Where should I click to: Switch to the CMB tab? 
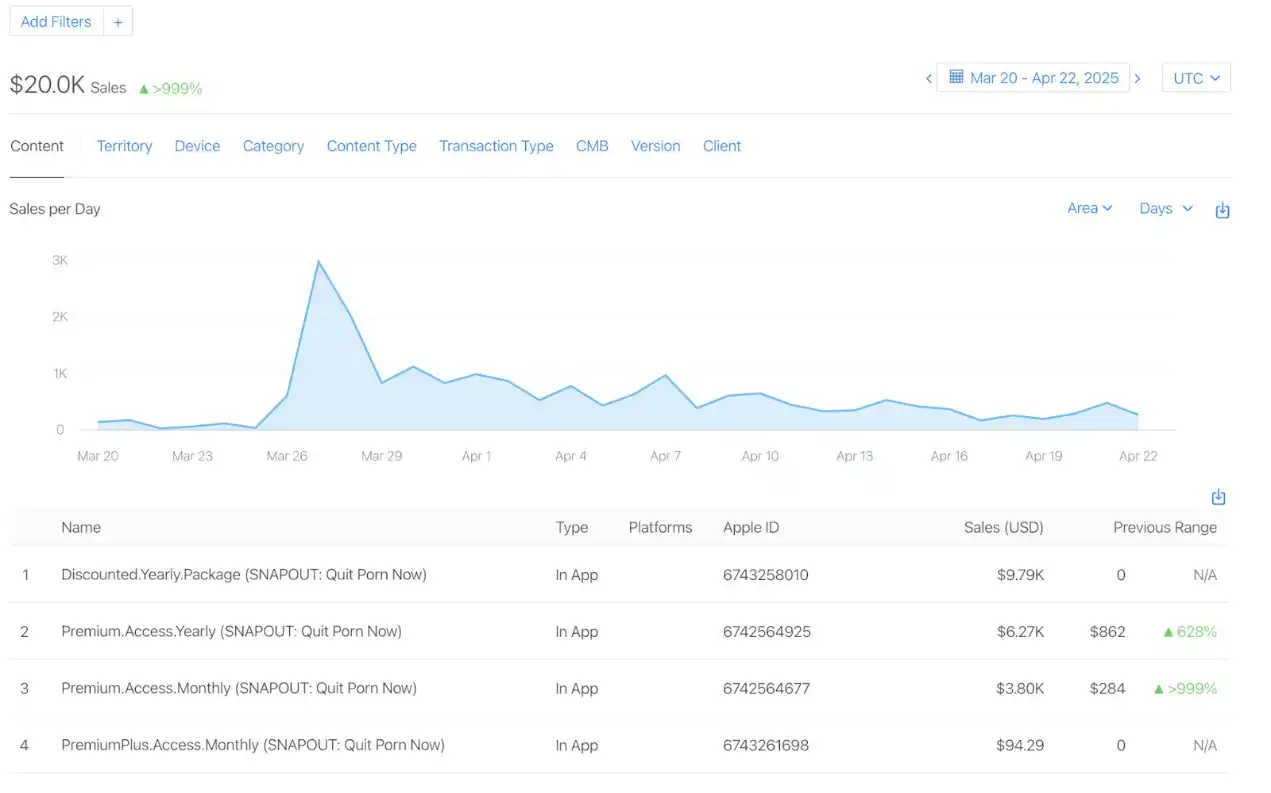[592, 146]
